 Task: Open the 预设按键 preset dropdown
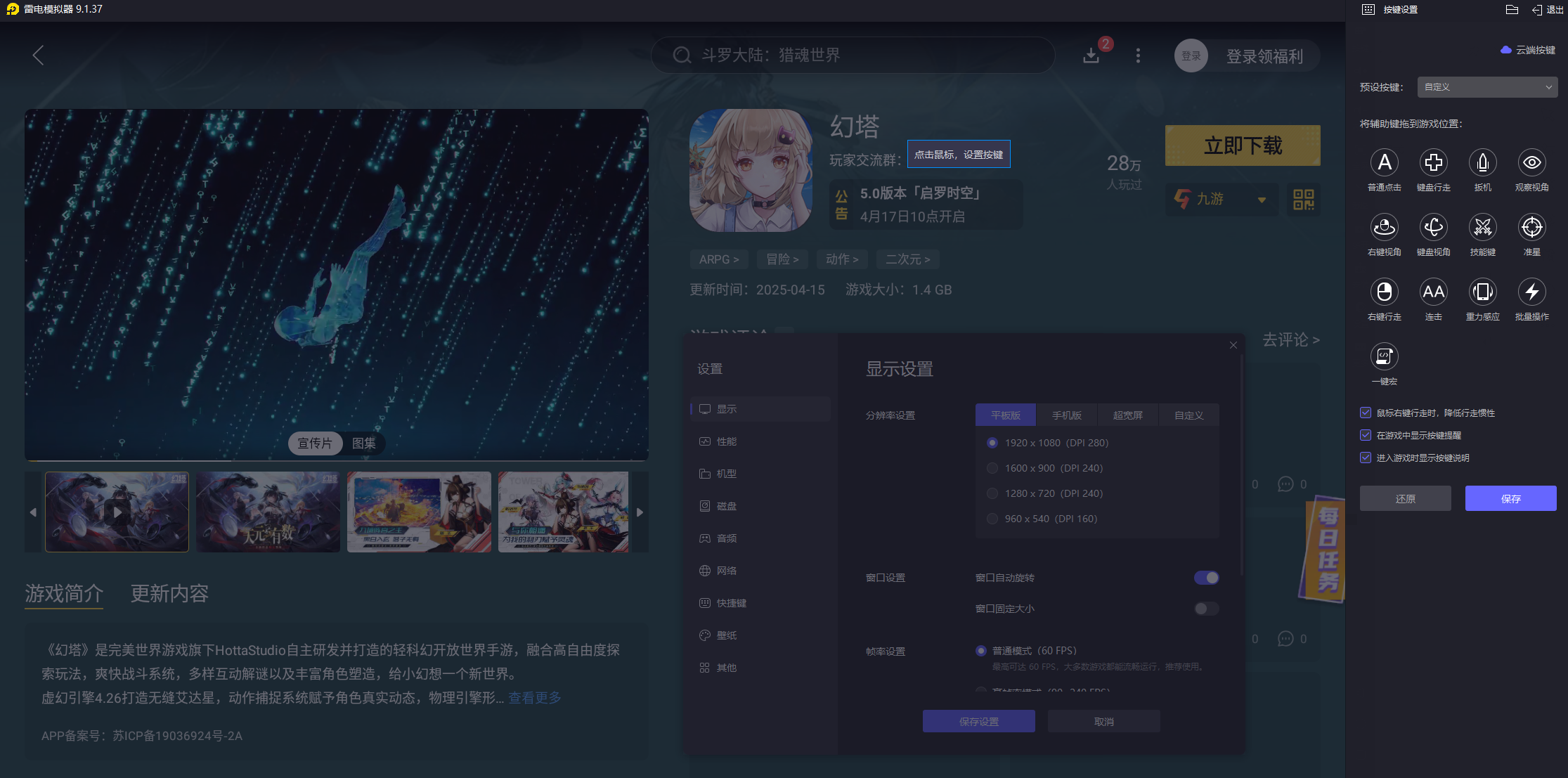tap(1487, 86)
